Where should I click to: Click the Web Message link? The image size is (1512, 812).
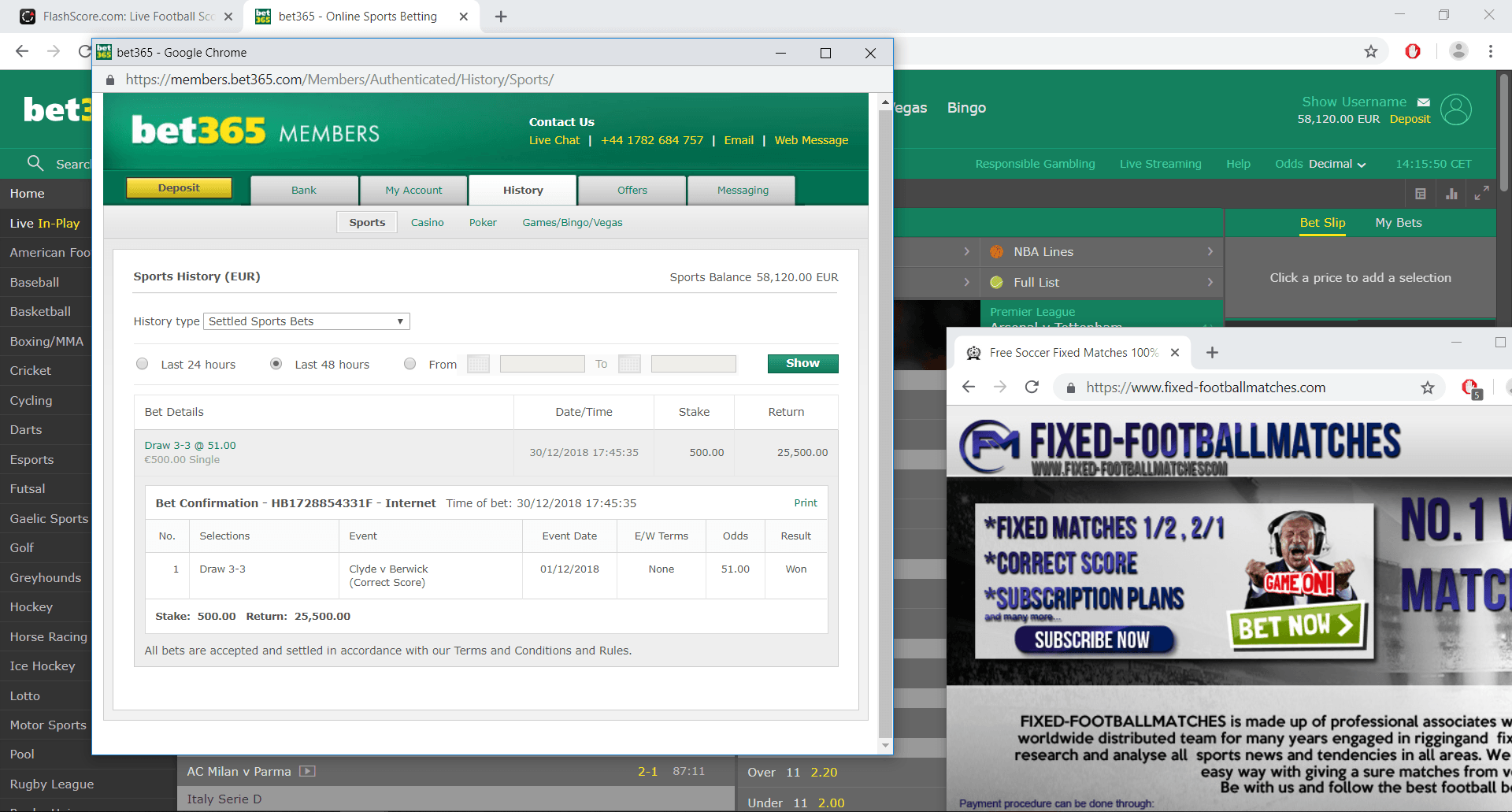point(811,140)
